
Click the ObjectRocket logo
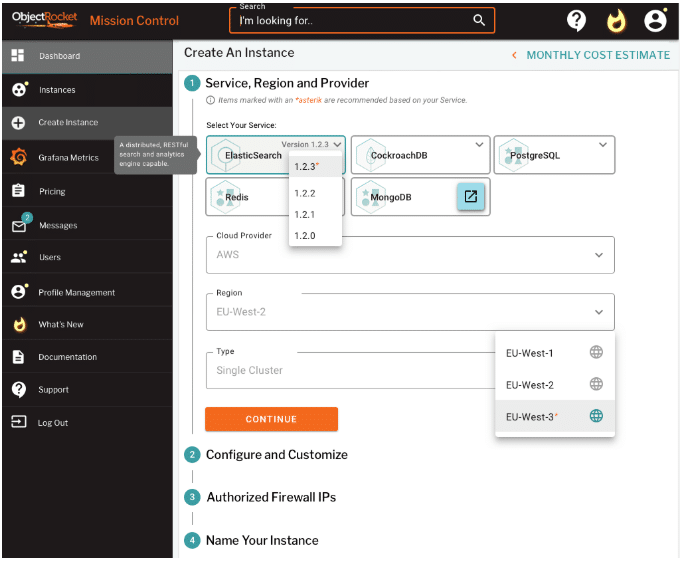pos(44,20)
